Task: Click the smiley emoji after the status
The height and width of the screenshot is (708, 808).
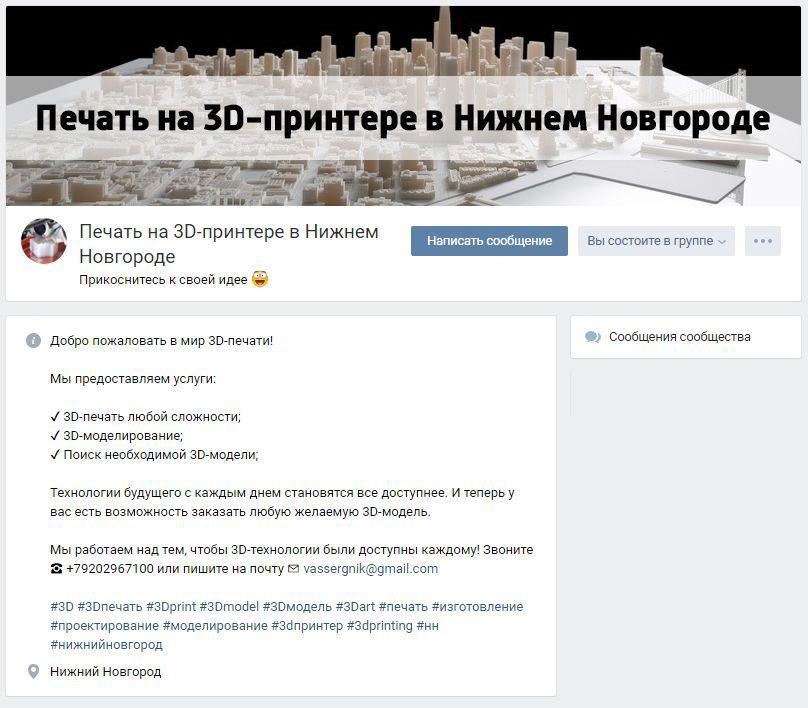Action: point(260,279)
